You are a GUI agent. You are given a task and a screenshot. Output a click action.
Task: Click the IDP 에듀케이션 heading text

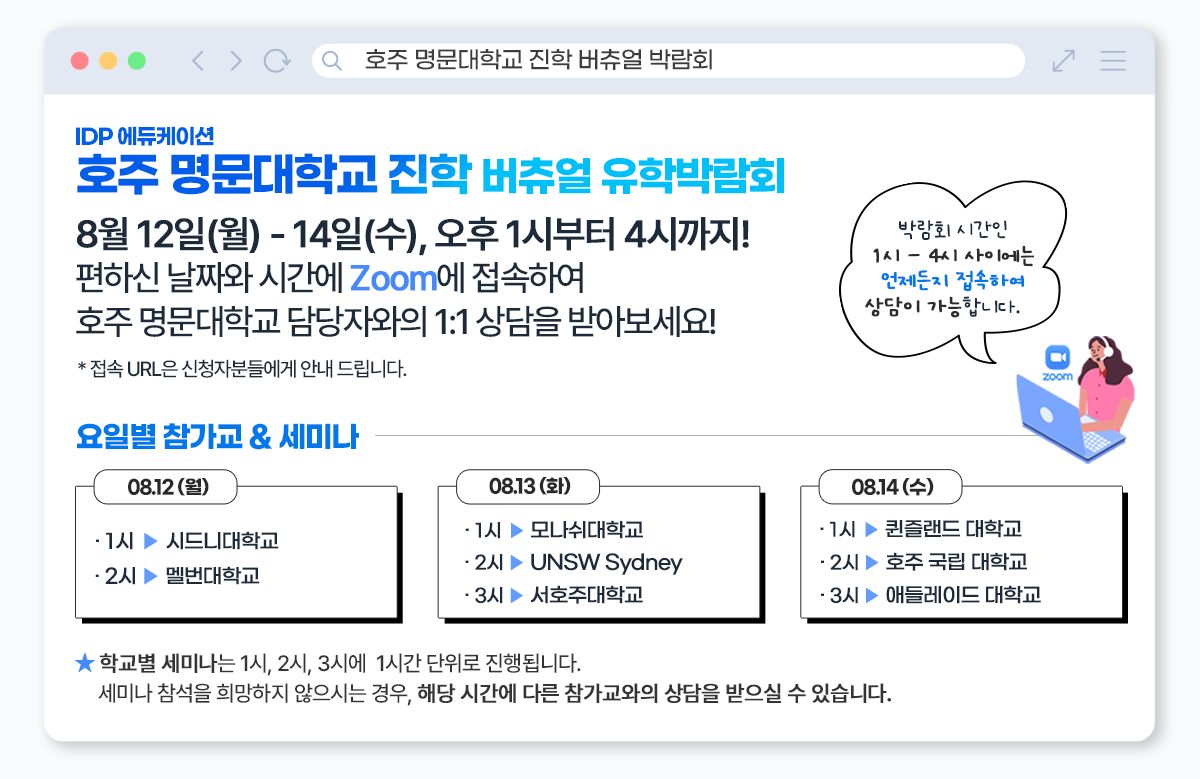(x=144, y=136)
